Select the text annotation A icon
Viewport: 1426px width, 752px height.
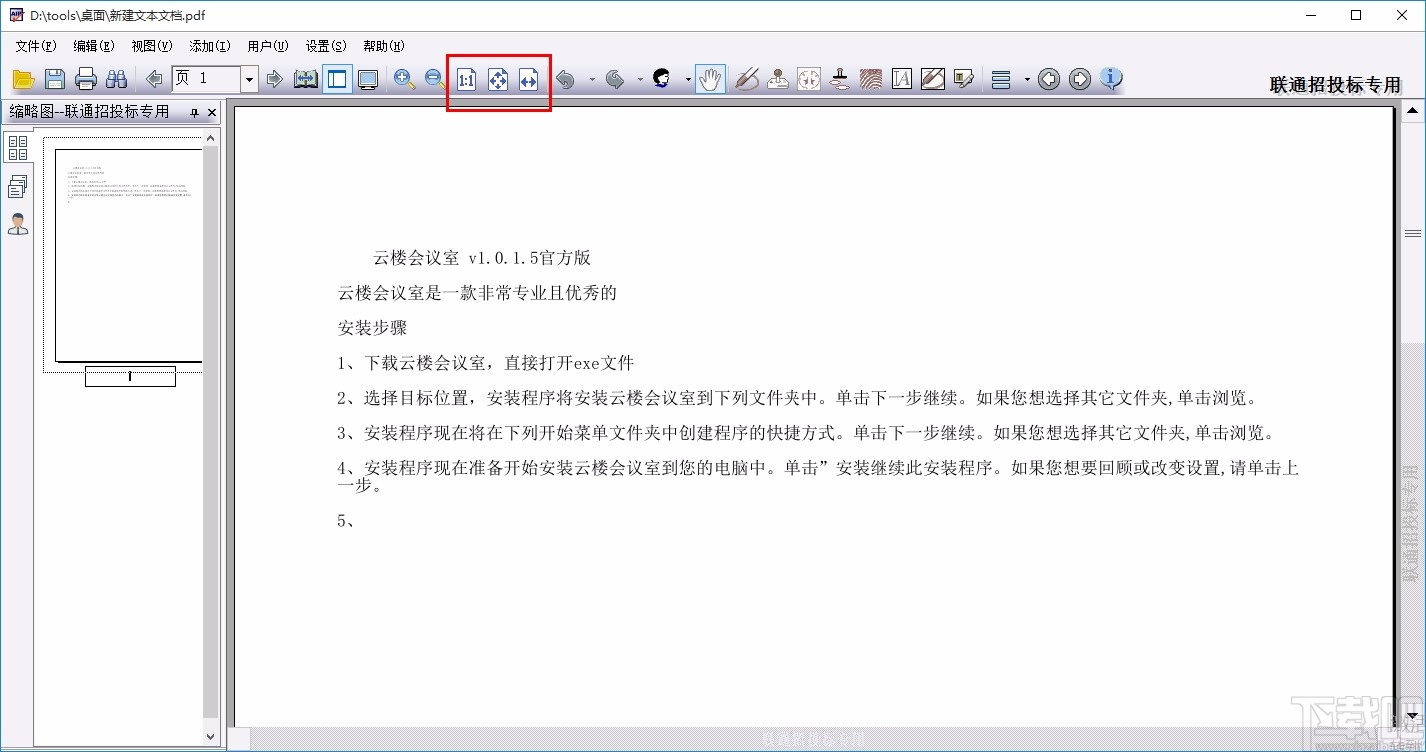[902, 79]
